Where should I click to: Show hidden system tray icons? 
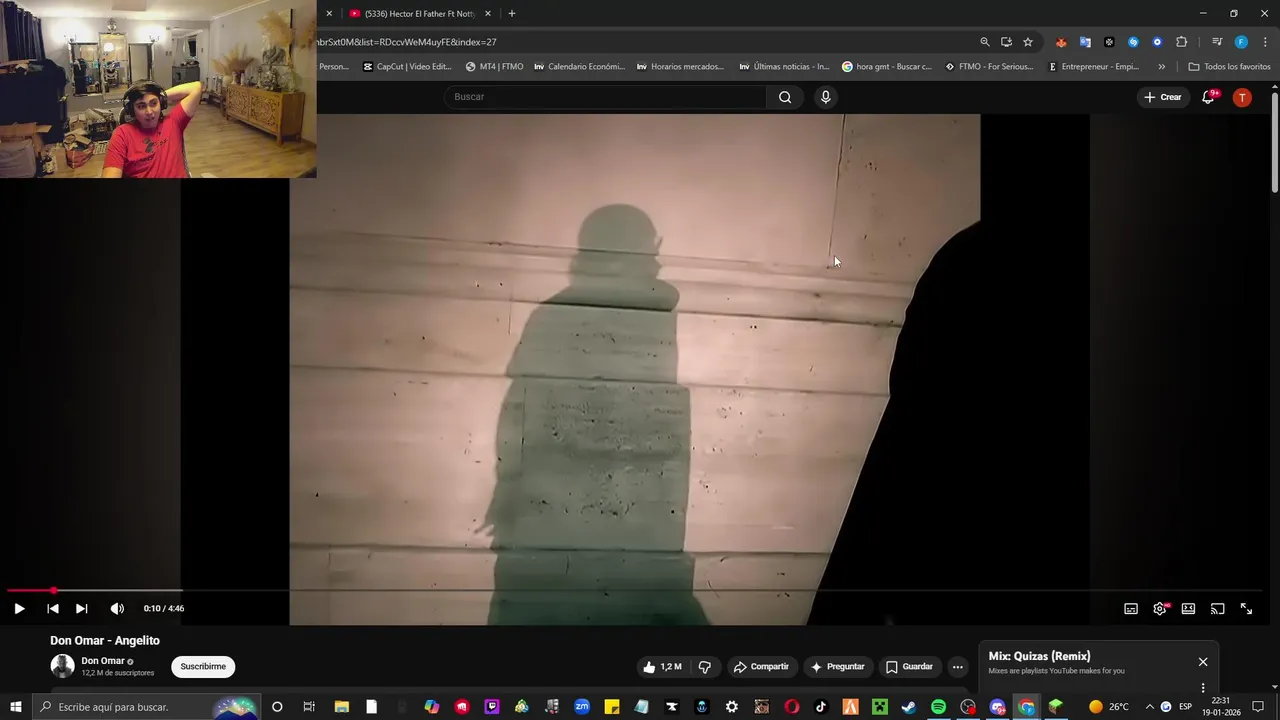1149,707
